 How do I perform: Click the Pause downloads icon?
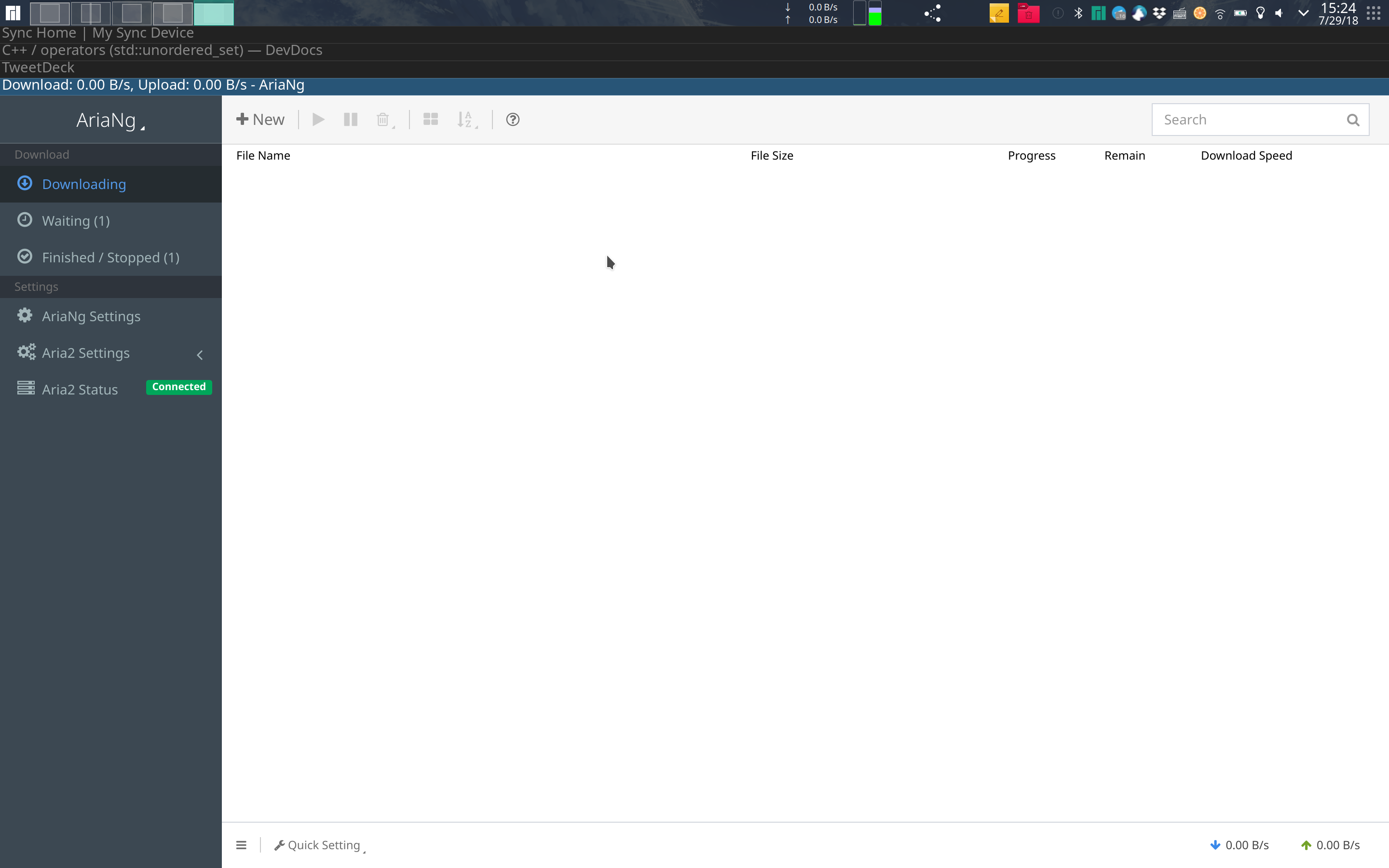350,119
